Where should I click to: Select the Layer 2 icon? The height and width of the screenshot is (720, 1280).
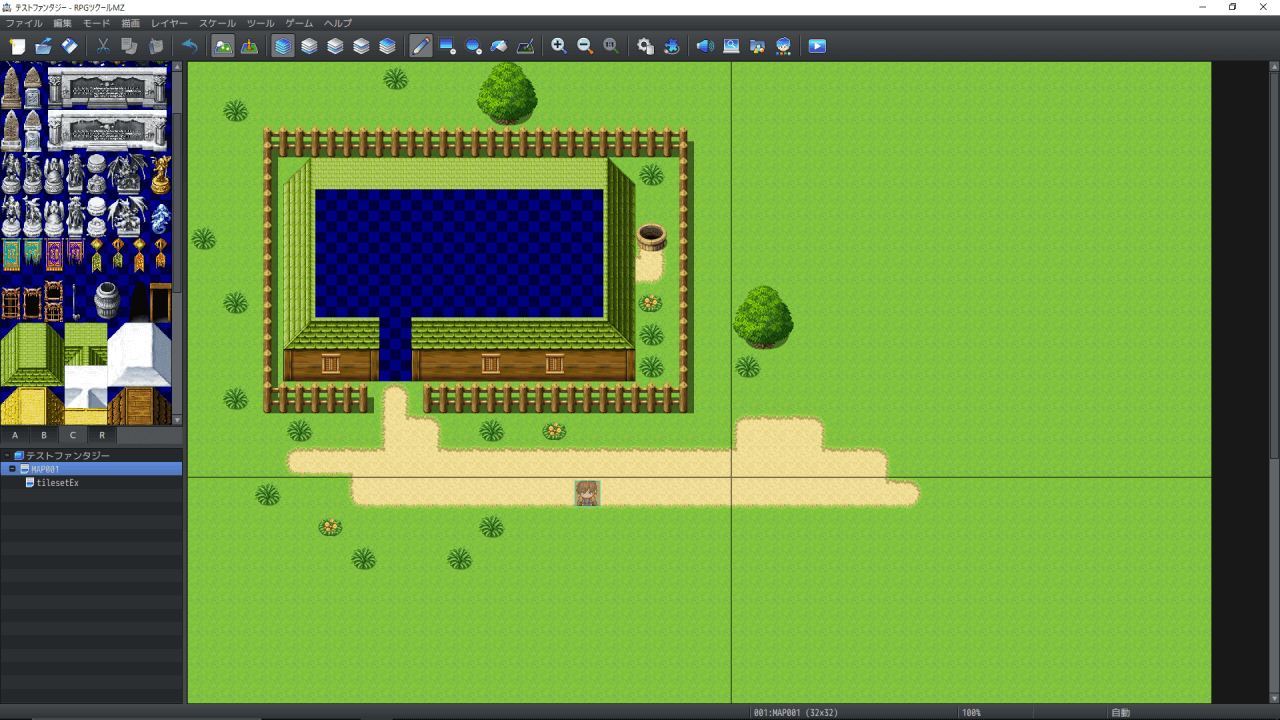click(x=335, y=46)
